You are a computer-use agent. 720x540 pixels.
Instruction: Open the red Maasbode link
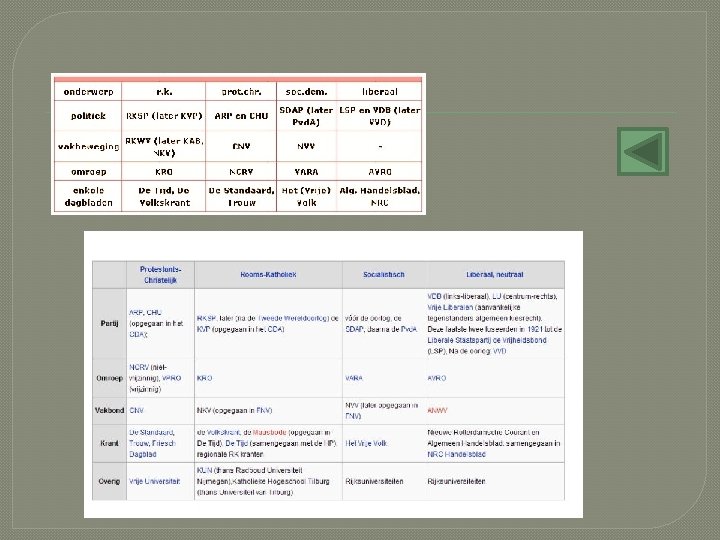pyautogui.click(x=270, y=433)
